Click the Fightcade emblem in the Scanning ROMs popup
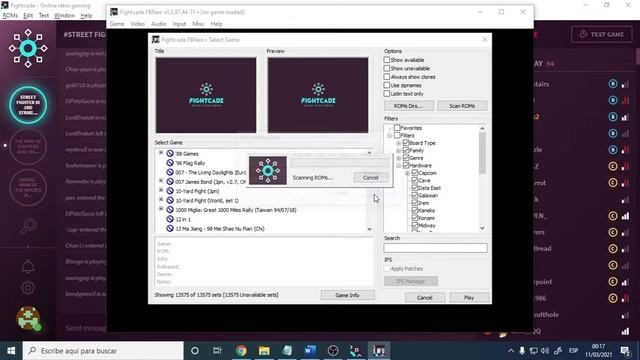The image size is (640, 360). 268,171
